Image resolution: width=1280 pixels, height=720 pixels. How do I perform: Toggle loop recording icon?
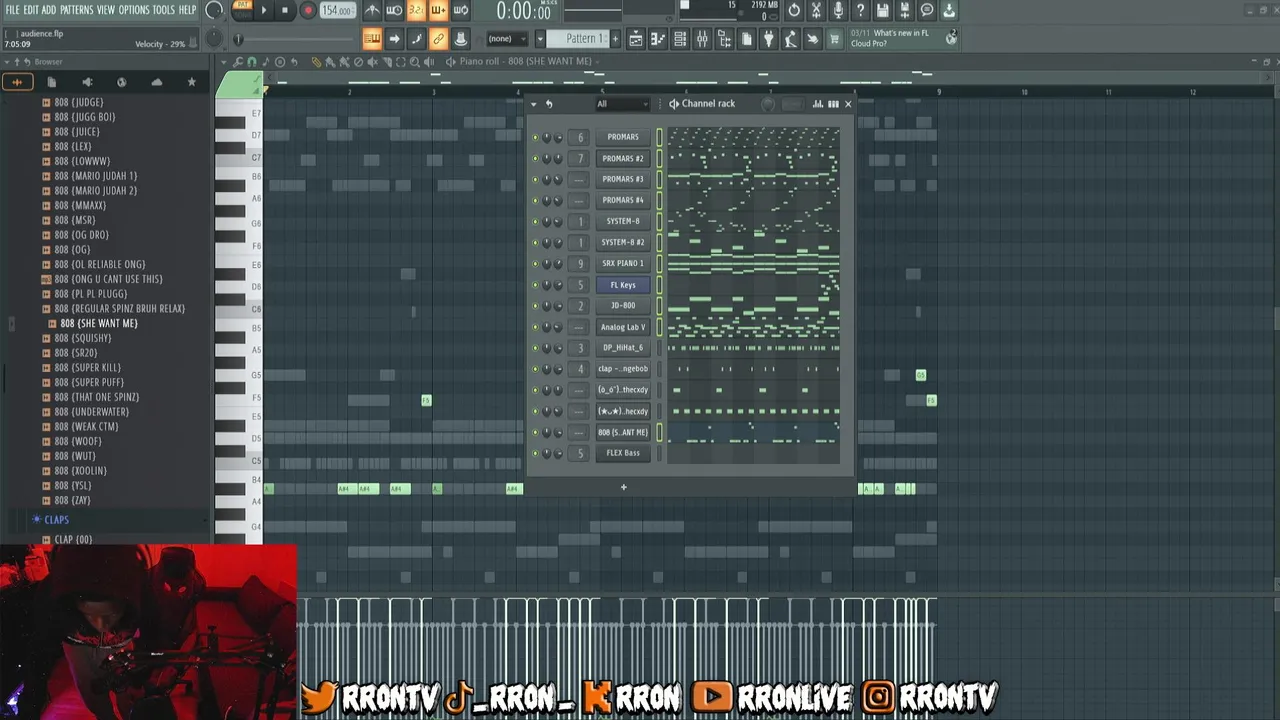click(x=460, y=11)
